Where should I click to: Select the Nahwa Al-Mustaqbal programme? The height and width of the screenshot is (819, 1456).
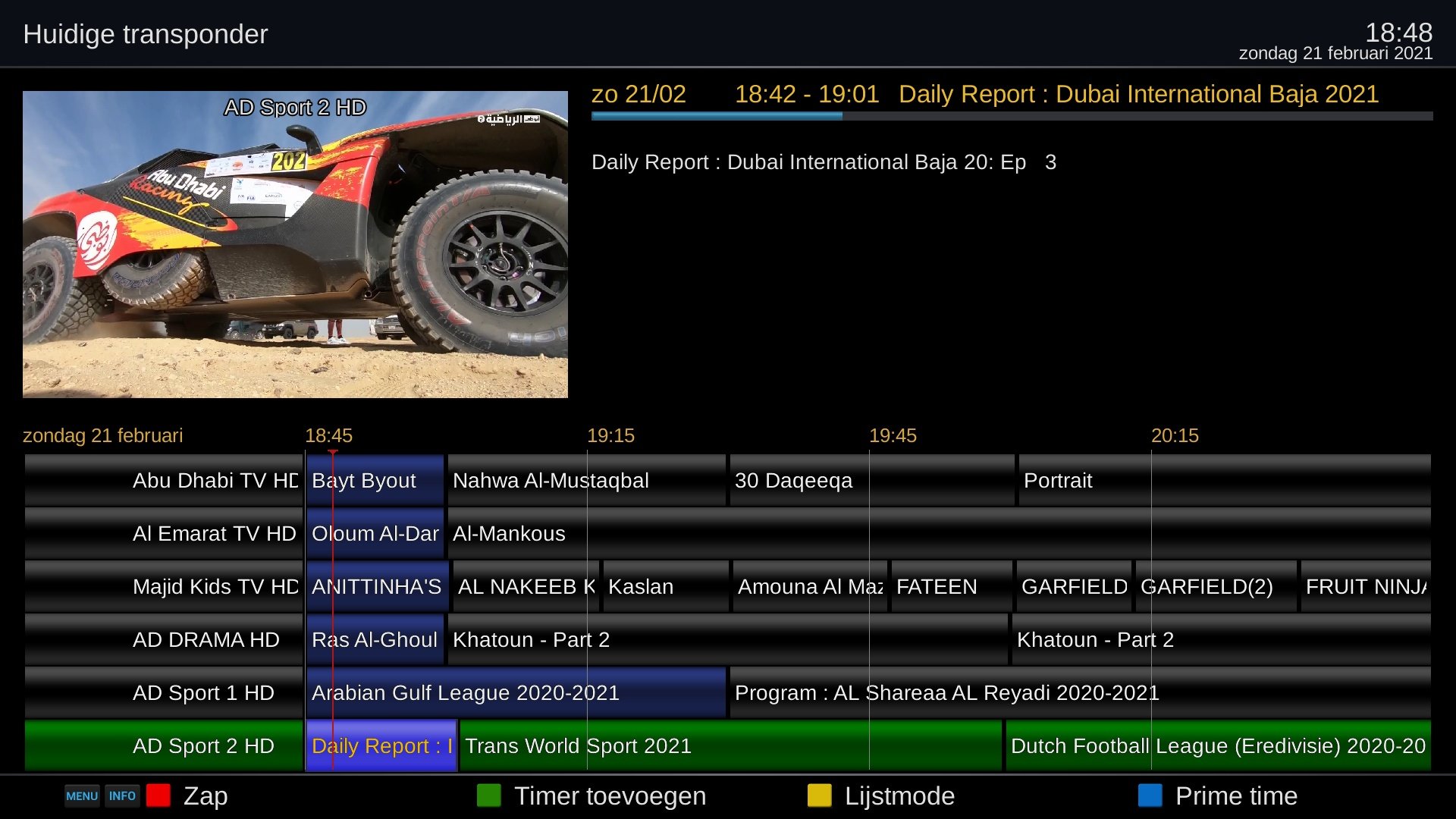pyautogui.click(x=586, y=480)
